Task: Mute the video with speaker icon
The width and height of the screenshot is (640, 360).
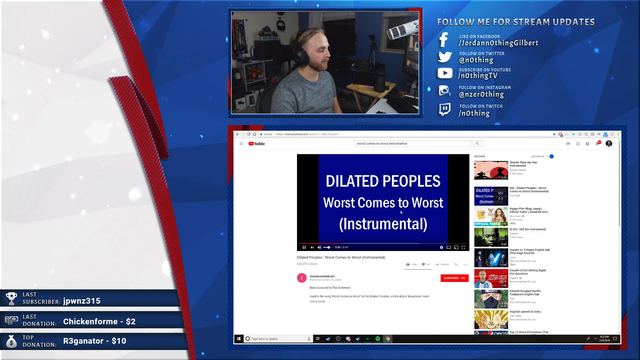Action: pyautogui.click(x=319, y=247)
